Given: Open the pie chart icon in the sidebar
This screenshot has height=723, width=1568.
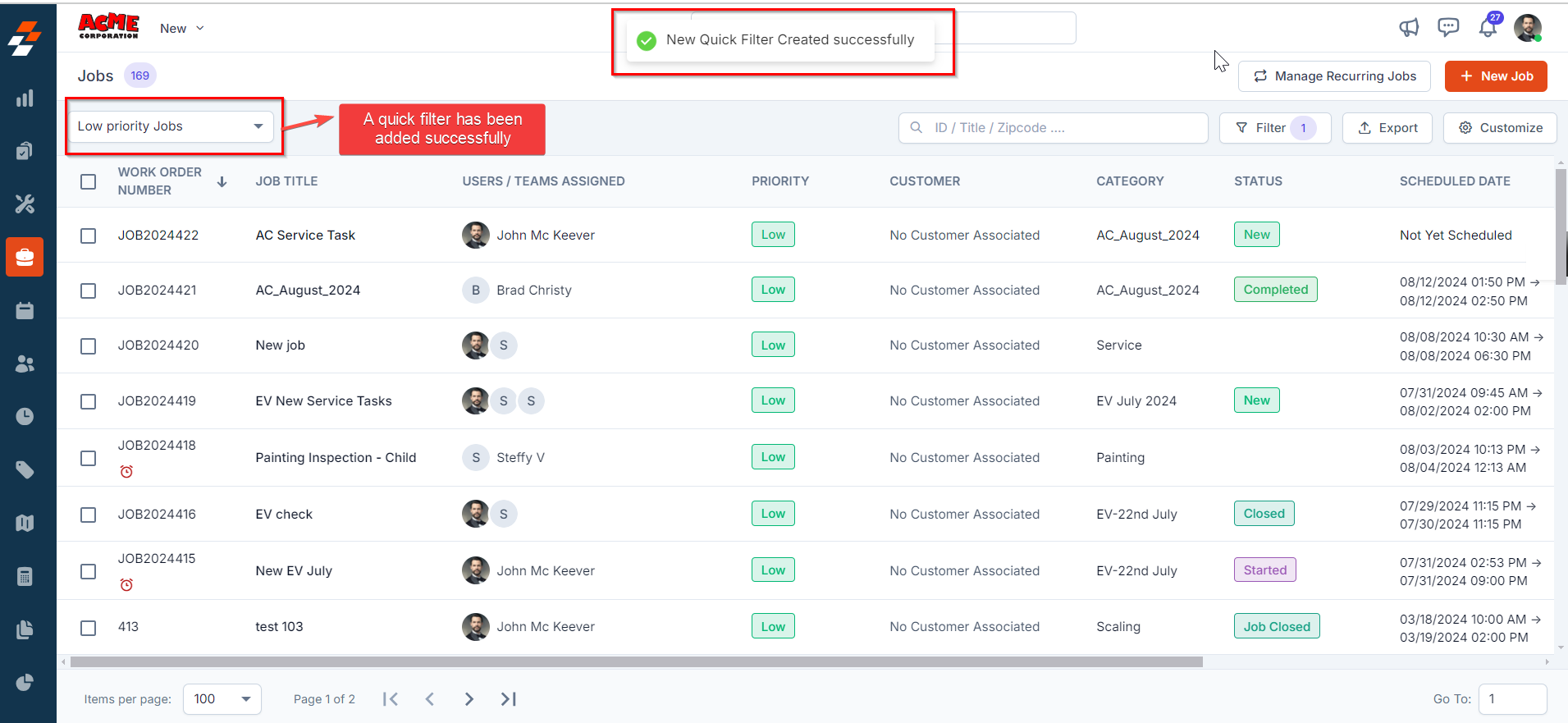Looking at the screenshot, I should click(25, 683).
